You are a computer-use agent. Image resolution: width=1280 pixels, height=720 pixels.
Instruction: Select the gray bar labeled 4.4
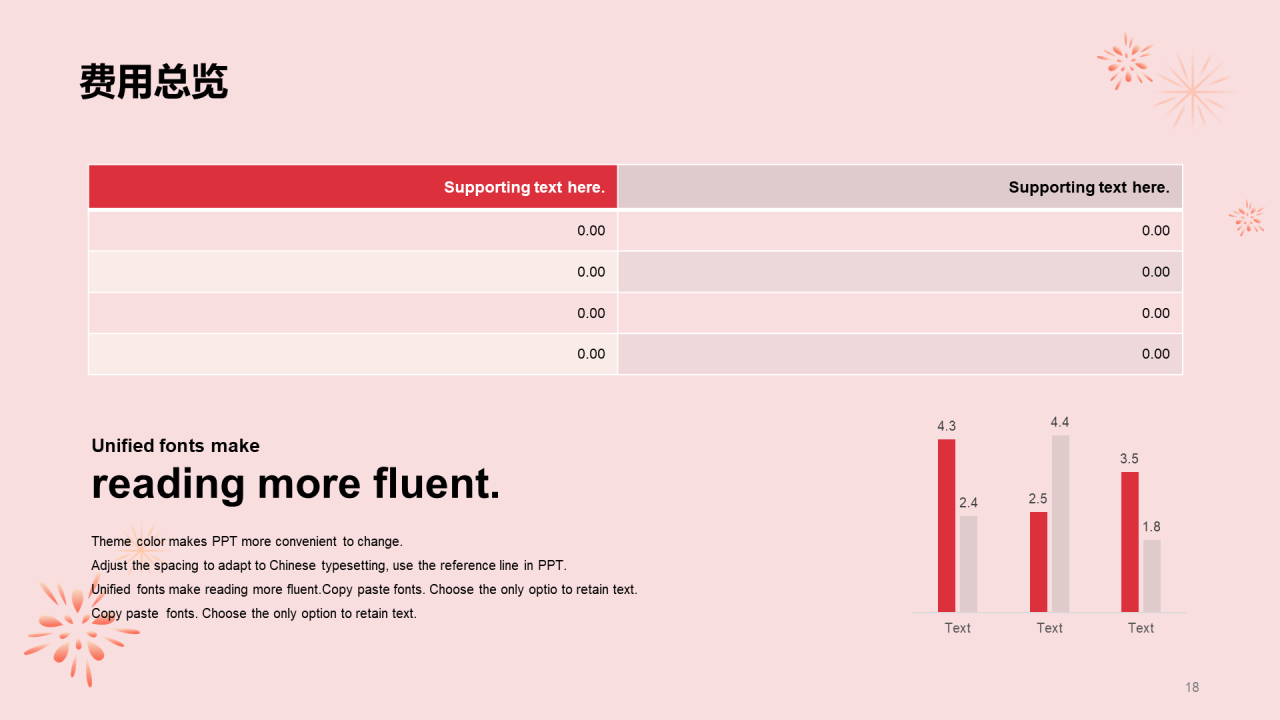click(1060, 524)
